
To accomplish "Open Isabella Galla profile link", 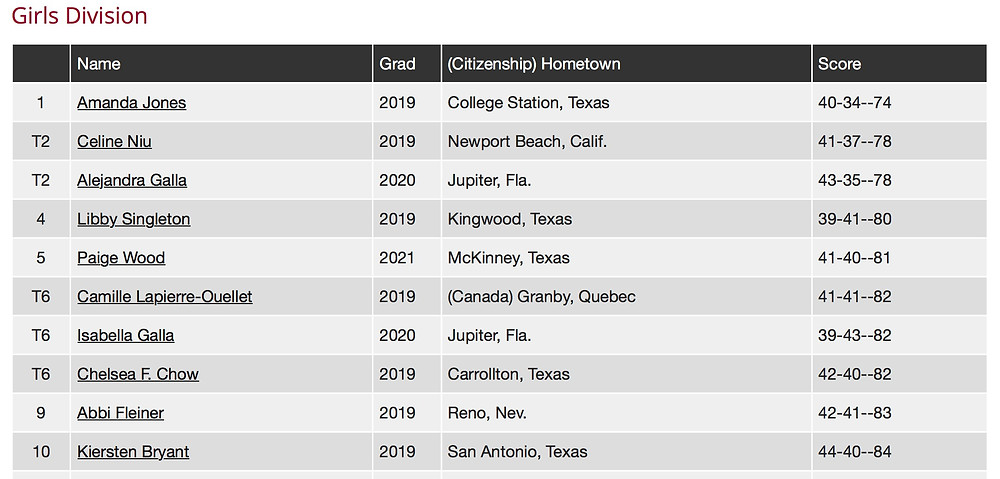I will [x=126, y=335].
